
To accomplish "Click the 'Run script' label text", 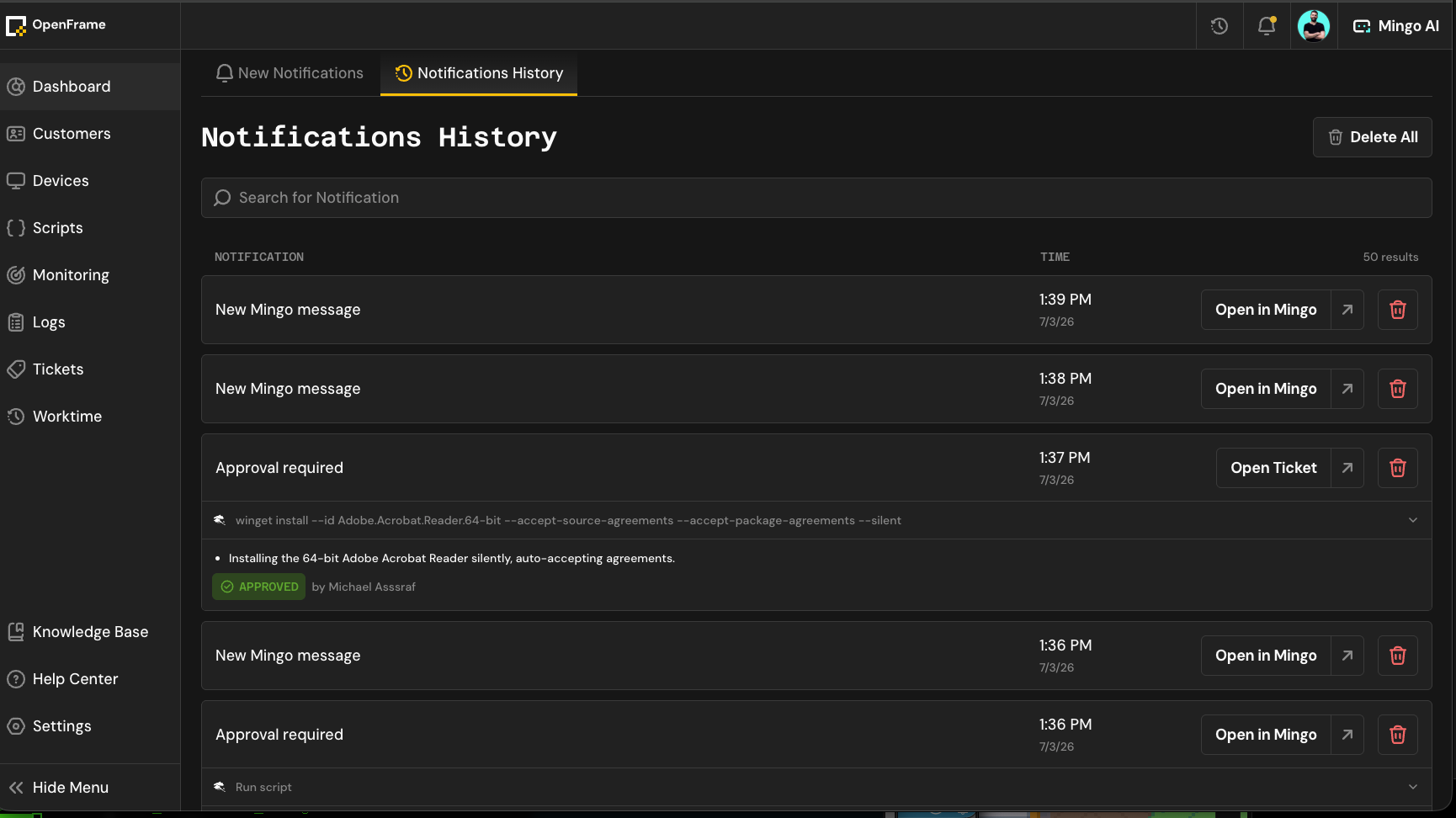I will click(263, 787).
